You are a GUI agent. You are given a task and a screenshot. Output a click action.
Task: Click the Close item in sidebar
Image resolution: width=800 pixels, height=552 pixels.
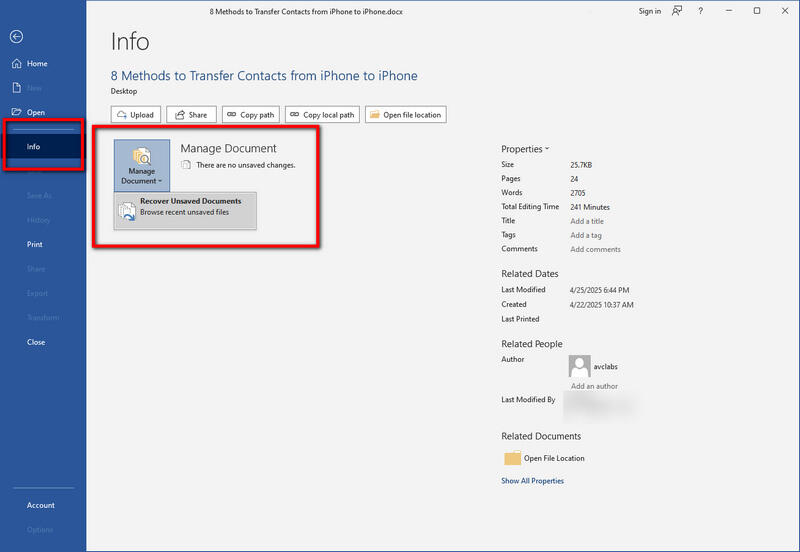(36, 342)
